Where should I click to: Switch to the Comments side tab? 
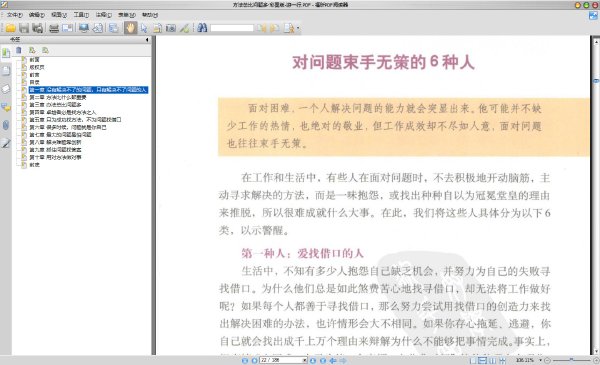pos(6,108)
